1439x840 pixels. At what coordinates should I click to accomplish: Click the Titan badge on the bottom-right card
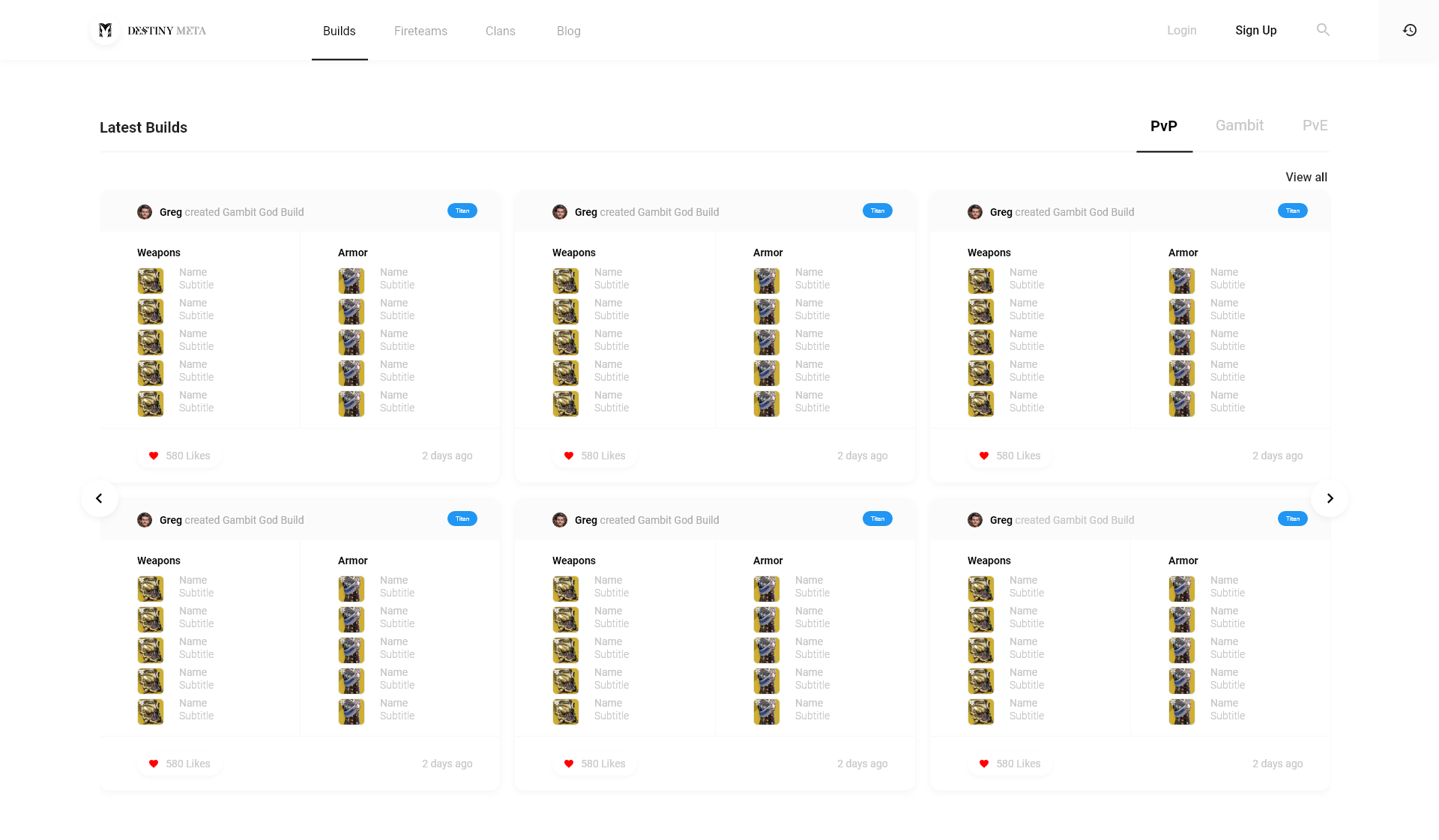pyautogui.click(x=1291, y=519)
